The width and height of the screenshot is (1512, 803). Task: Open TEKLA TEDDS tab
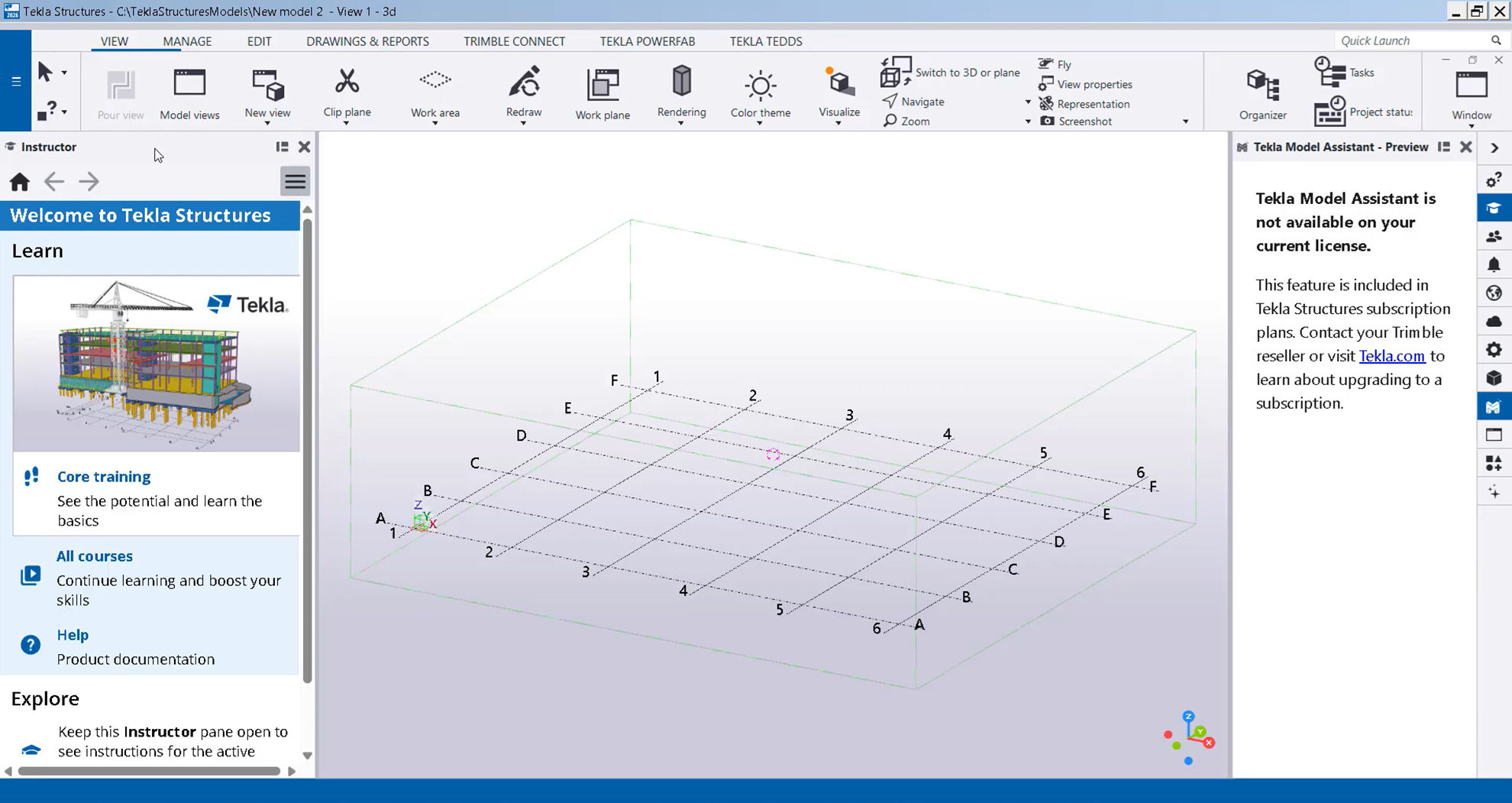tap(765, 41)
